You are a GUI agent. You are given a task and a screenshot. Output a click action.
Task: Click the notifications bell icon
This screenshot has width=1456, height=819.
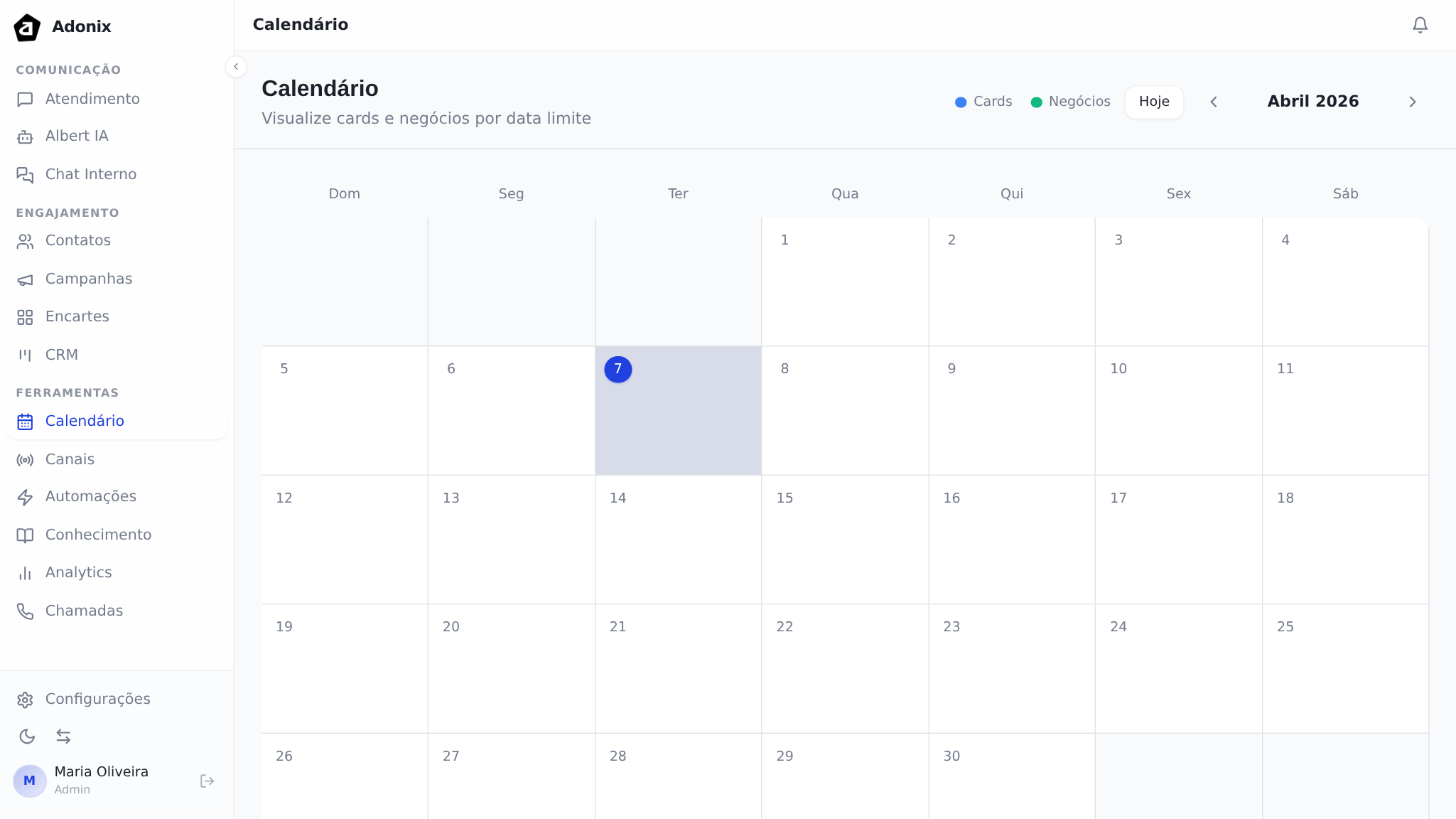click(x=1420, y=25)
